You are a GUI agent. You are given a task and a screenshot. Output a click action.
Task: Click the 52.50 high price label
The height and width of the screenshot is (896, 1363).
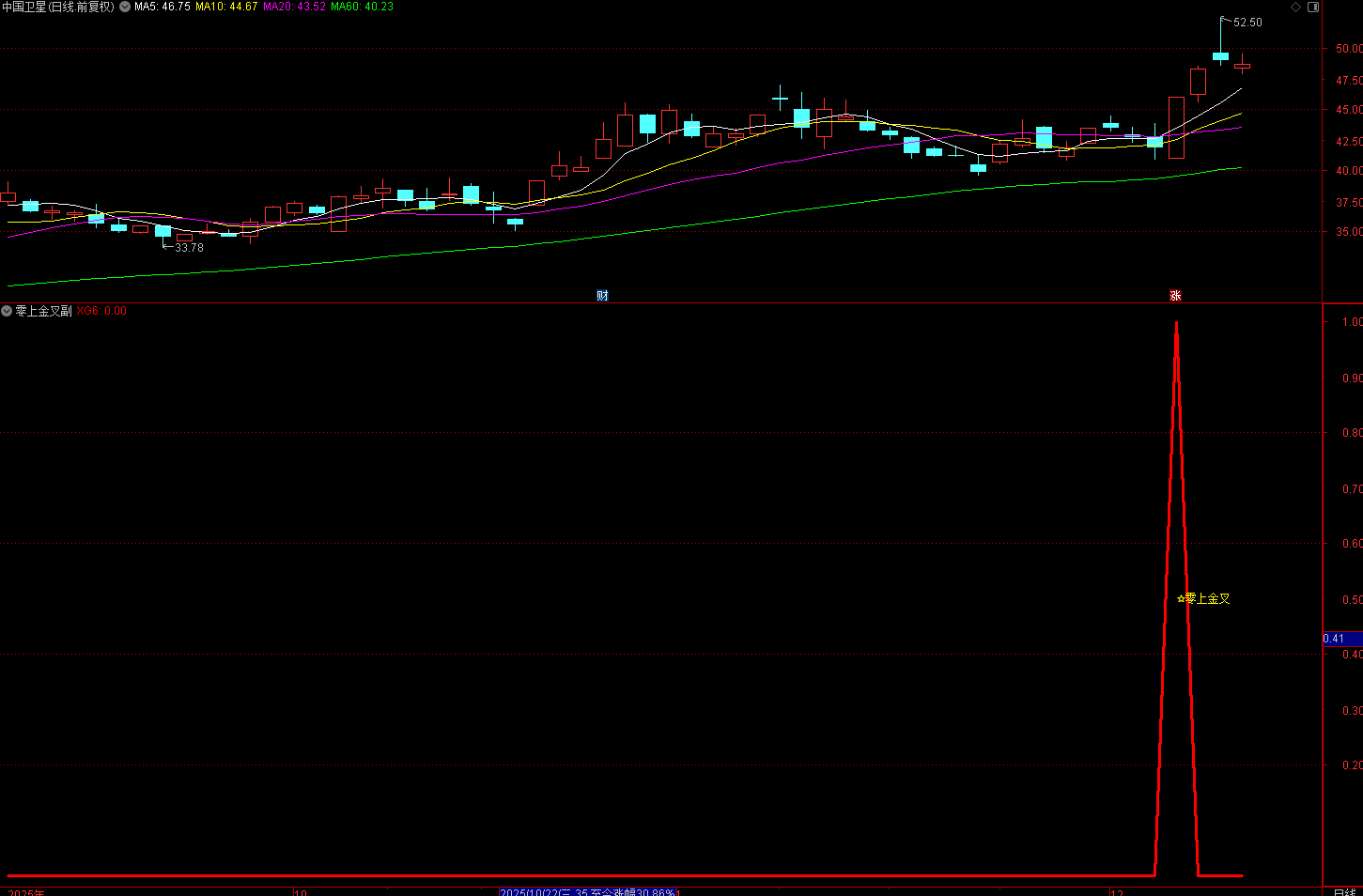1247,23
